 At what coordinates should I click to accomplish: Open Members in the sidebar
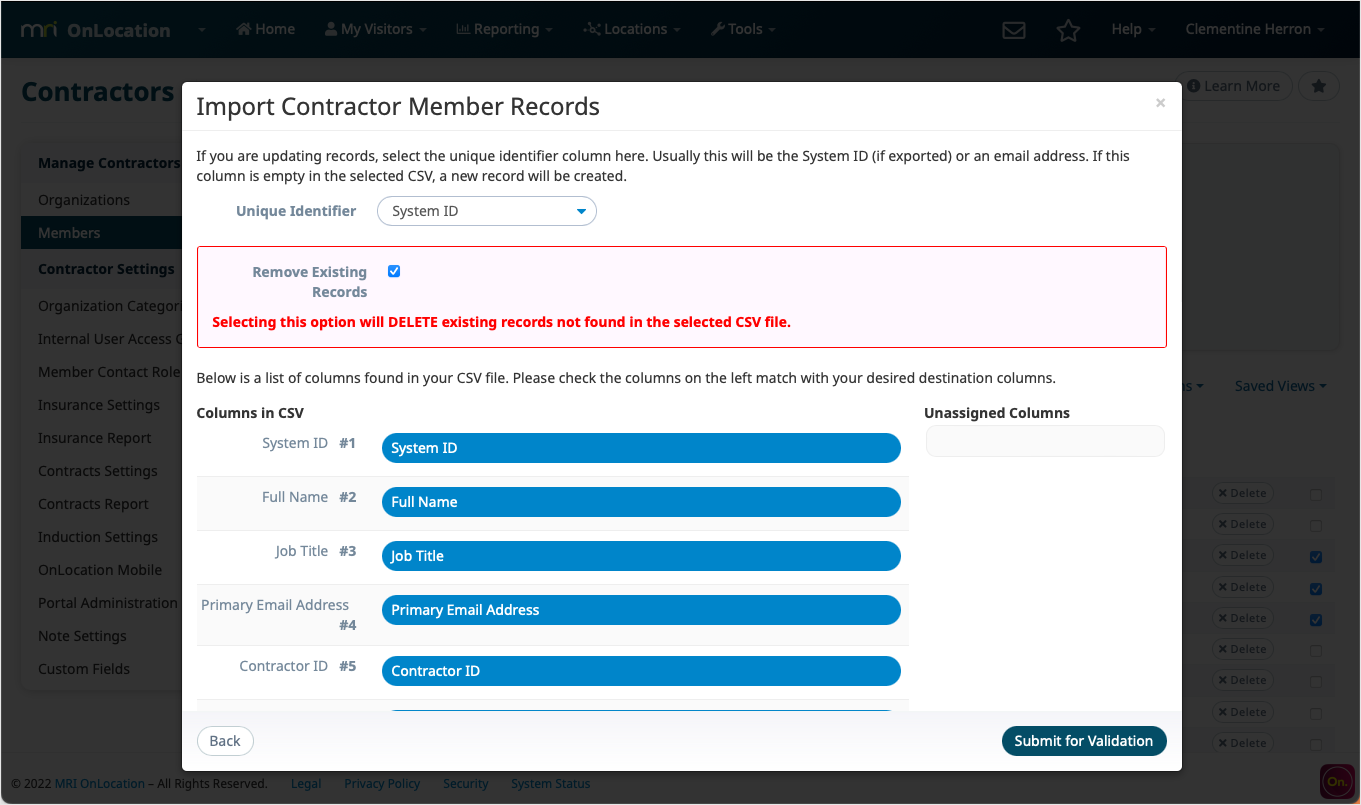click(69, 233)
